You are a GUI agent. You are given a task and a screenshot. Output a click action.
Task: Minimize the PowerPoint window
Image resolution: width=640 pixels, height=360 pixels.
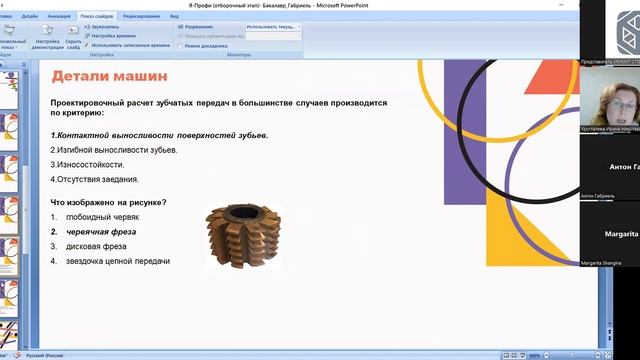point(562,5)
